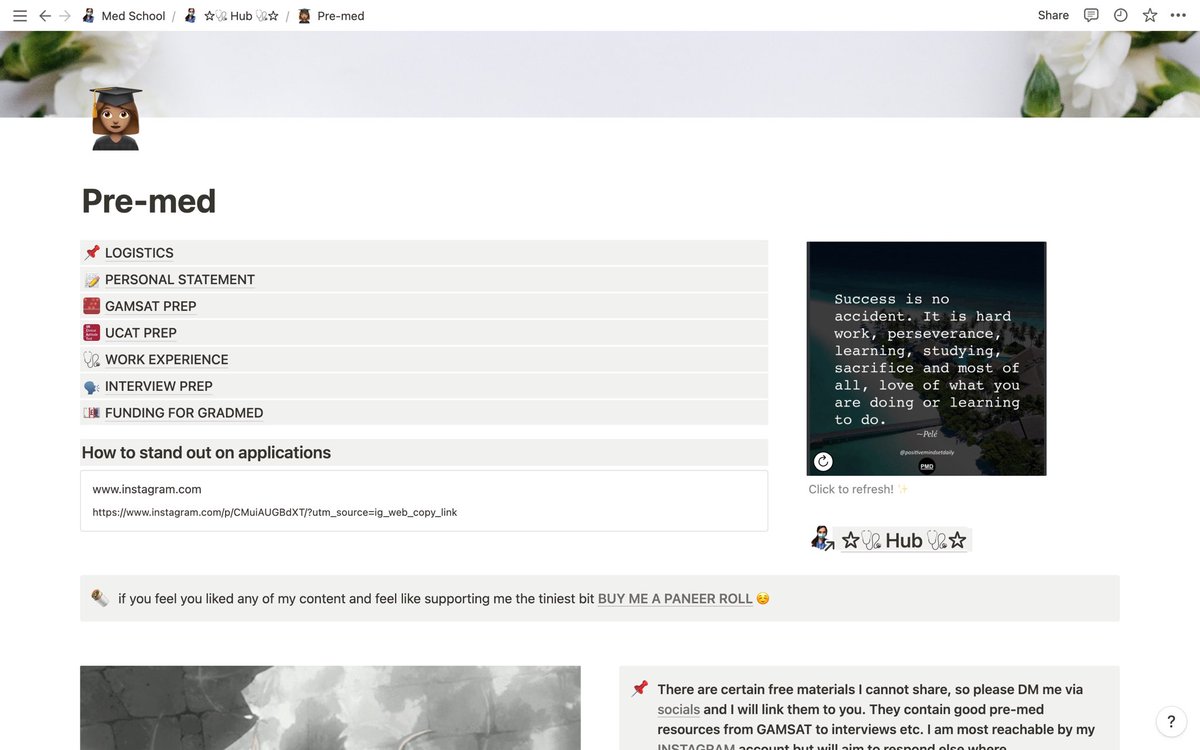Click the 'Click to refresh!' caption

coord(858,489)
